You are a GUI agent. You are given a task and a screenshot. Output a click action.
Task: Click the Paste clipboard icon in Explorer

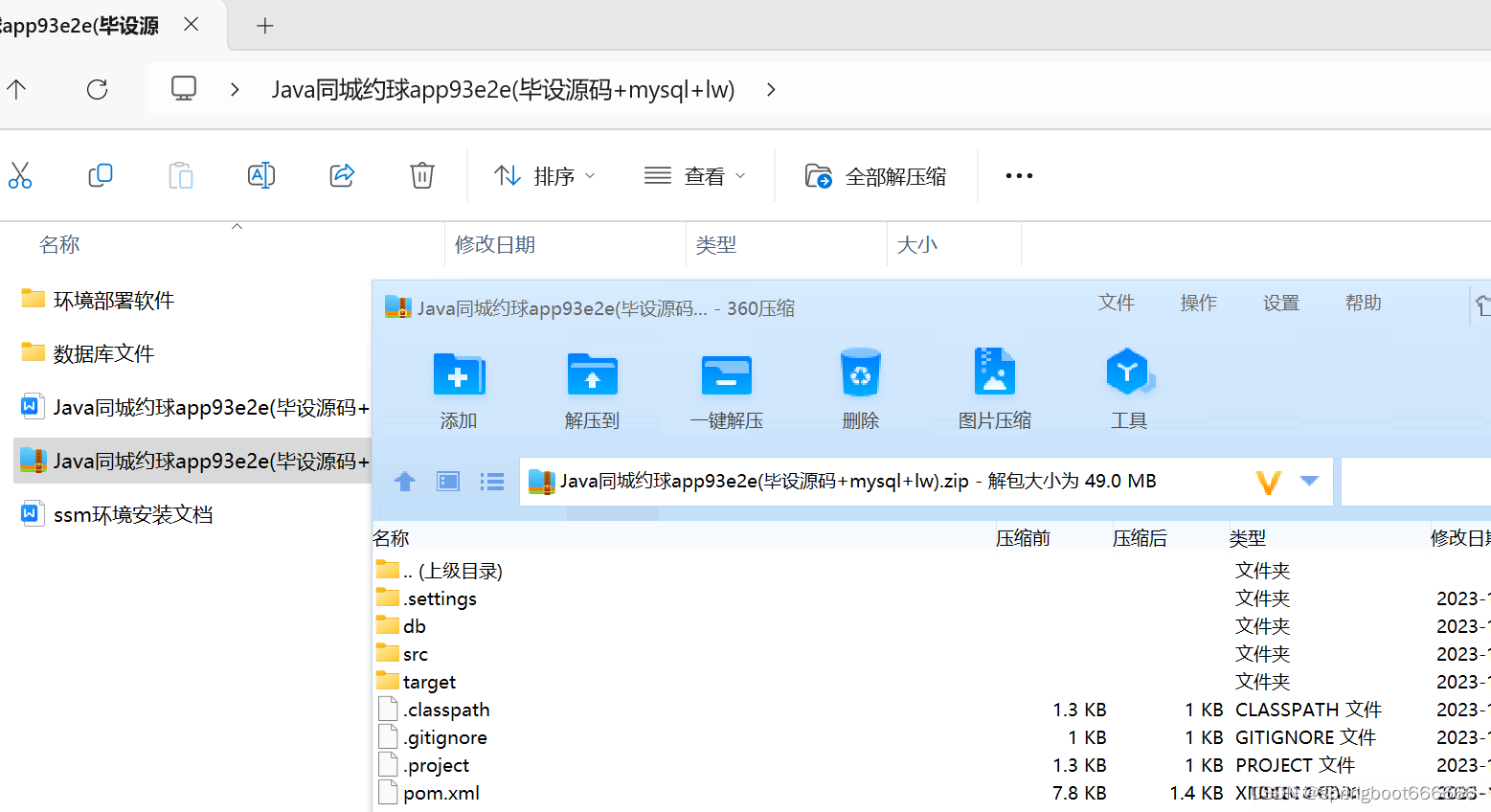181,175
